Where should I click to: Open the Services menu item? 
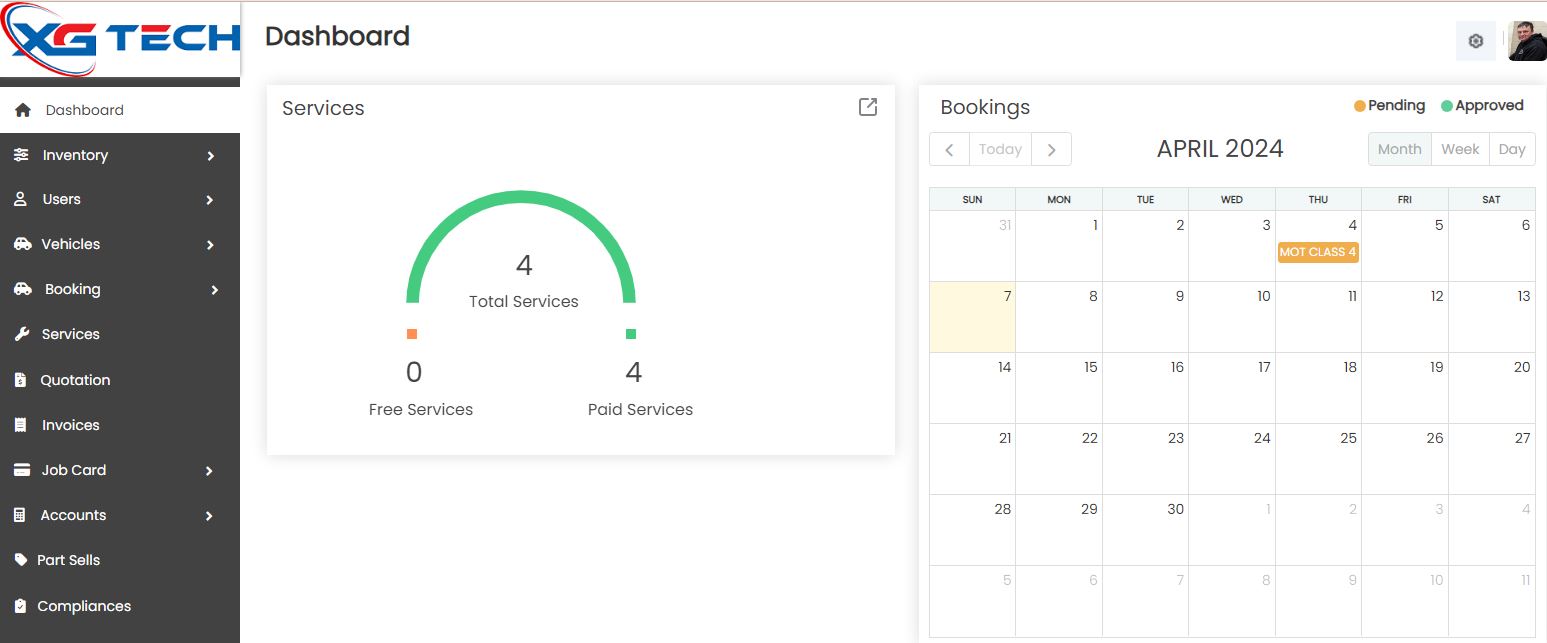[120, 334]
